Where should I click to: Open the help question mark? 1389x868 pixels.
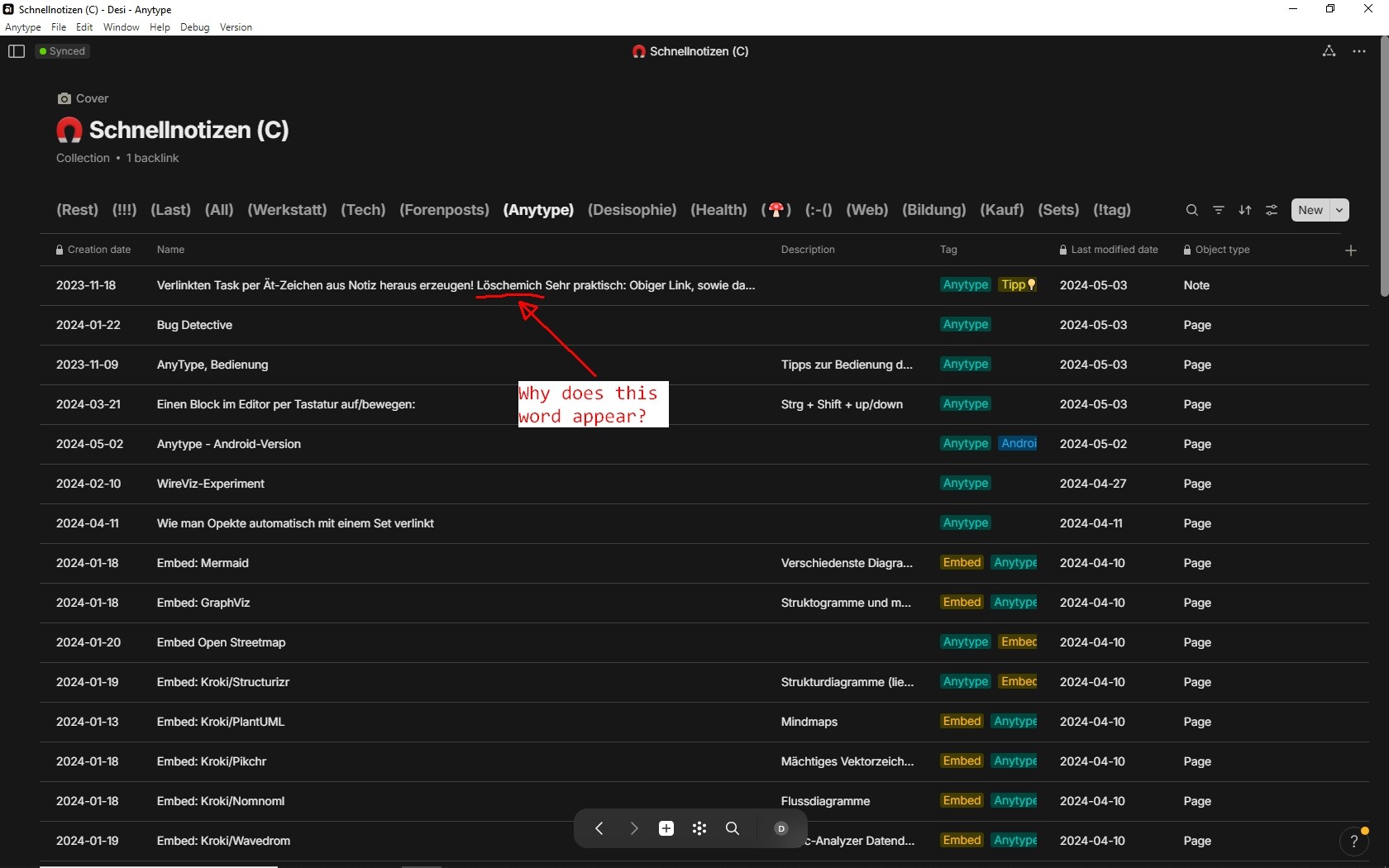coord(1353,842)
